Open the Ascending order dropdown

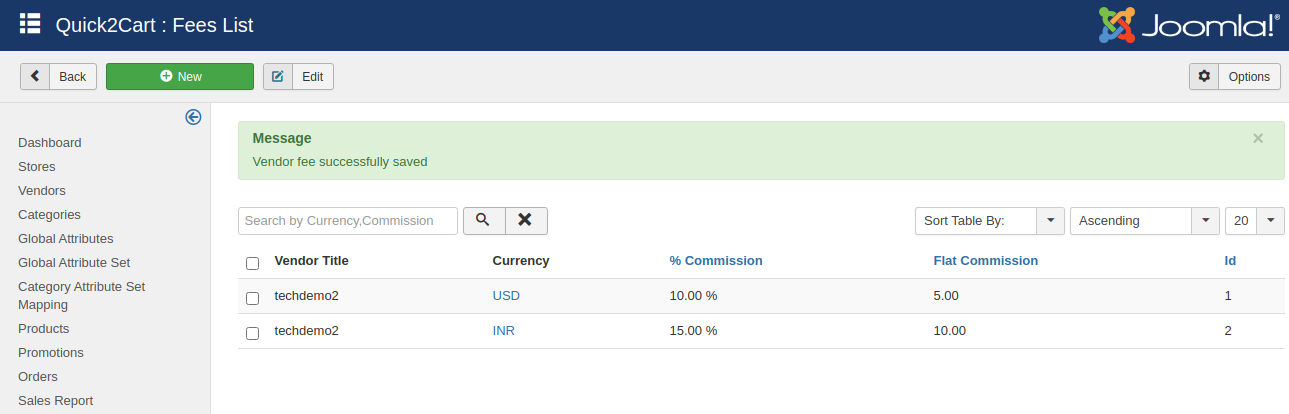click(x=1144, y=221)
